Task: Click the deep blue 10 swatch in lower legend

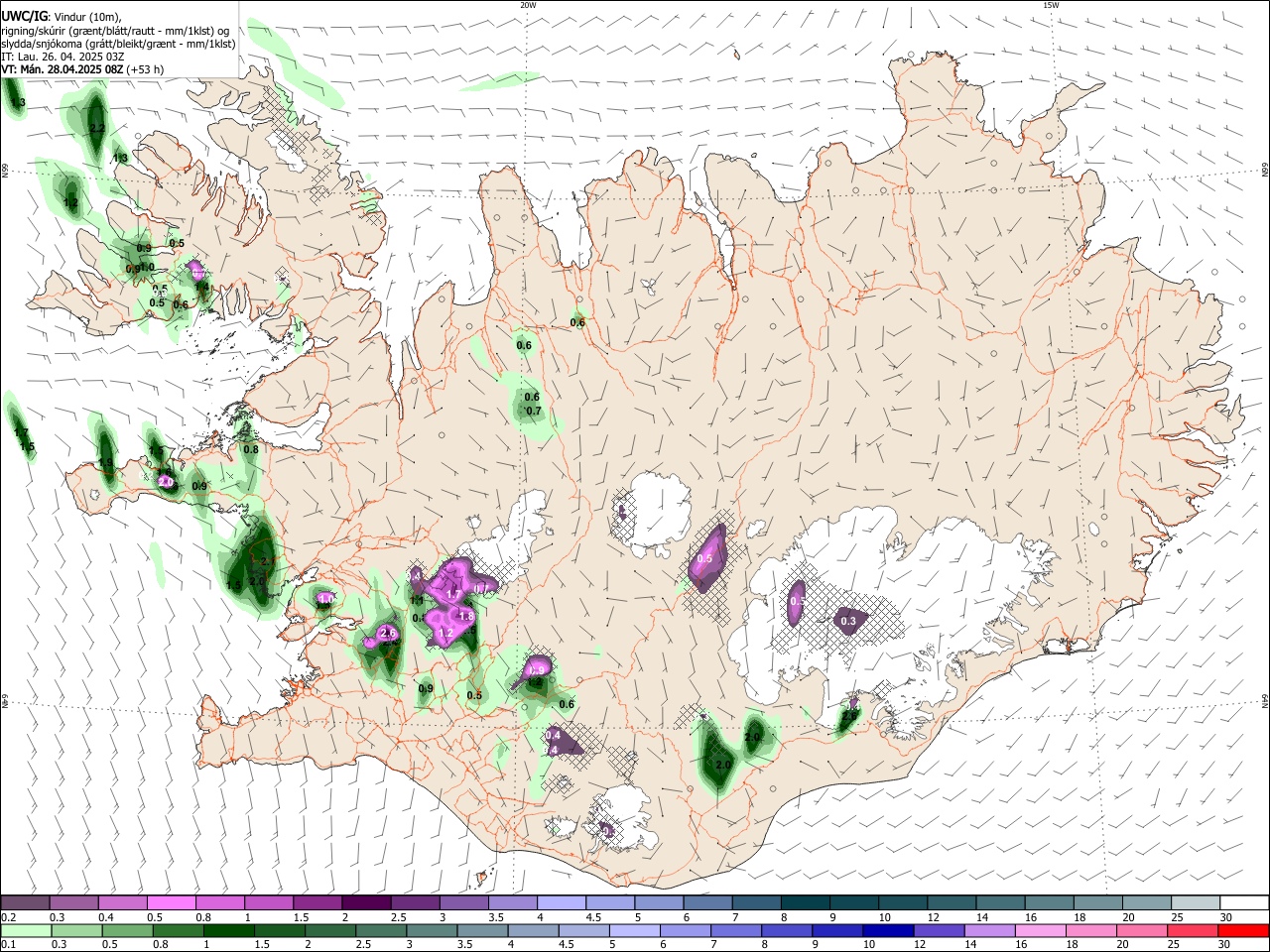Action: [887, 930]
